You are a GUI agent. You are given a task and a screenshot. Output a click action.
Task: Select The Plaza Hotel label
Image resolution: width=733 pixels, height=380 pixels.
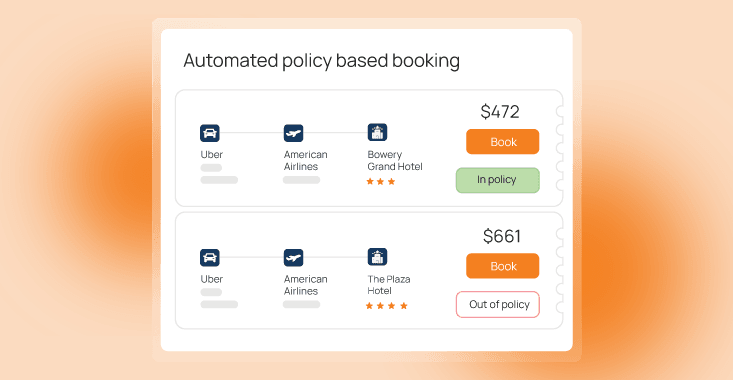click(x=389, y=285)
